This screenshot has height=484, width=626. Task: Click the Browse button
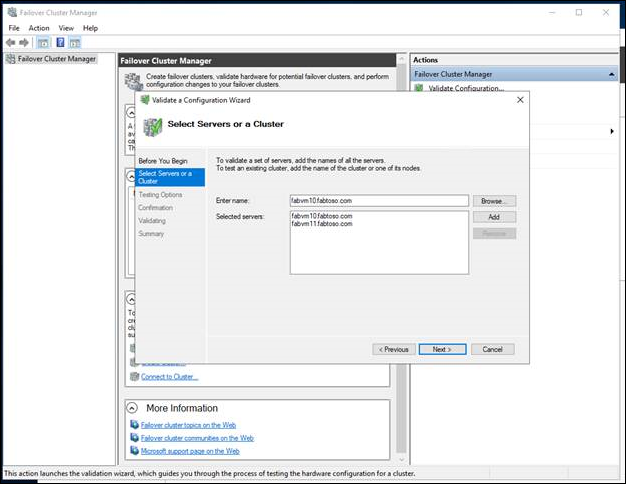coord(494,201)
